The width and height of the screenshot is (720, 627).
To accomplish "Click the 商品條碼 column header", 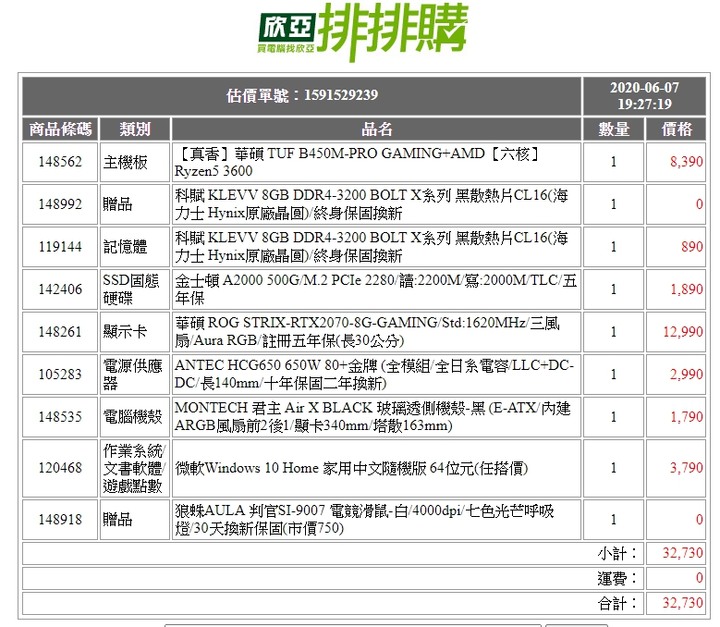I will tap(60, 129).
